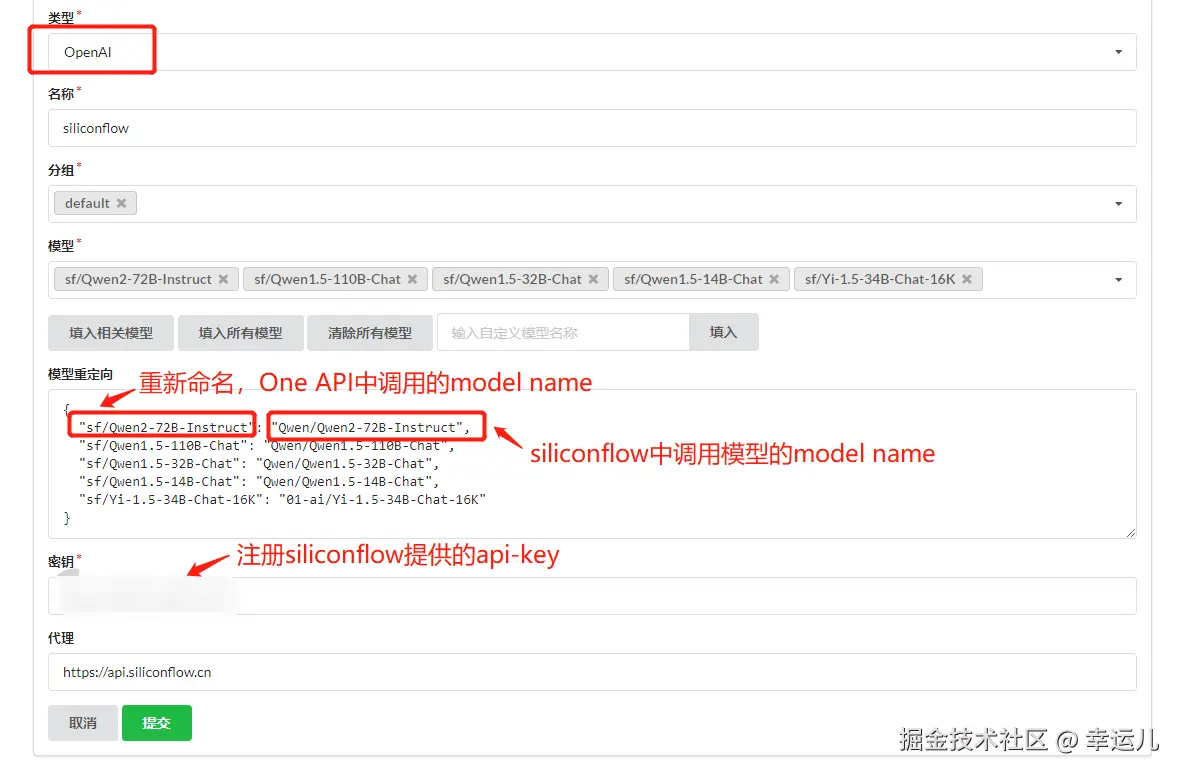Click the "sf/Yi-1.5-34B-Chat-16K" JSON line
This screenshot has height=776, width=1182.
tap(282, 500)
